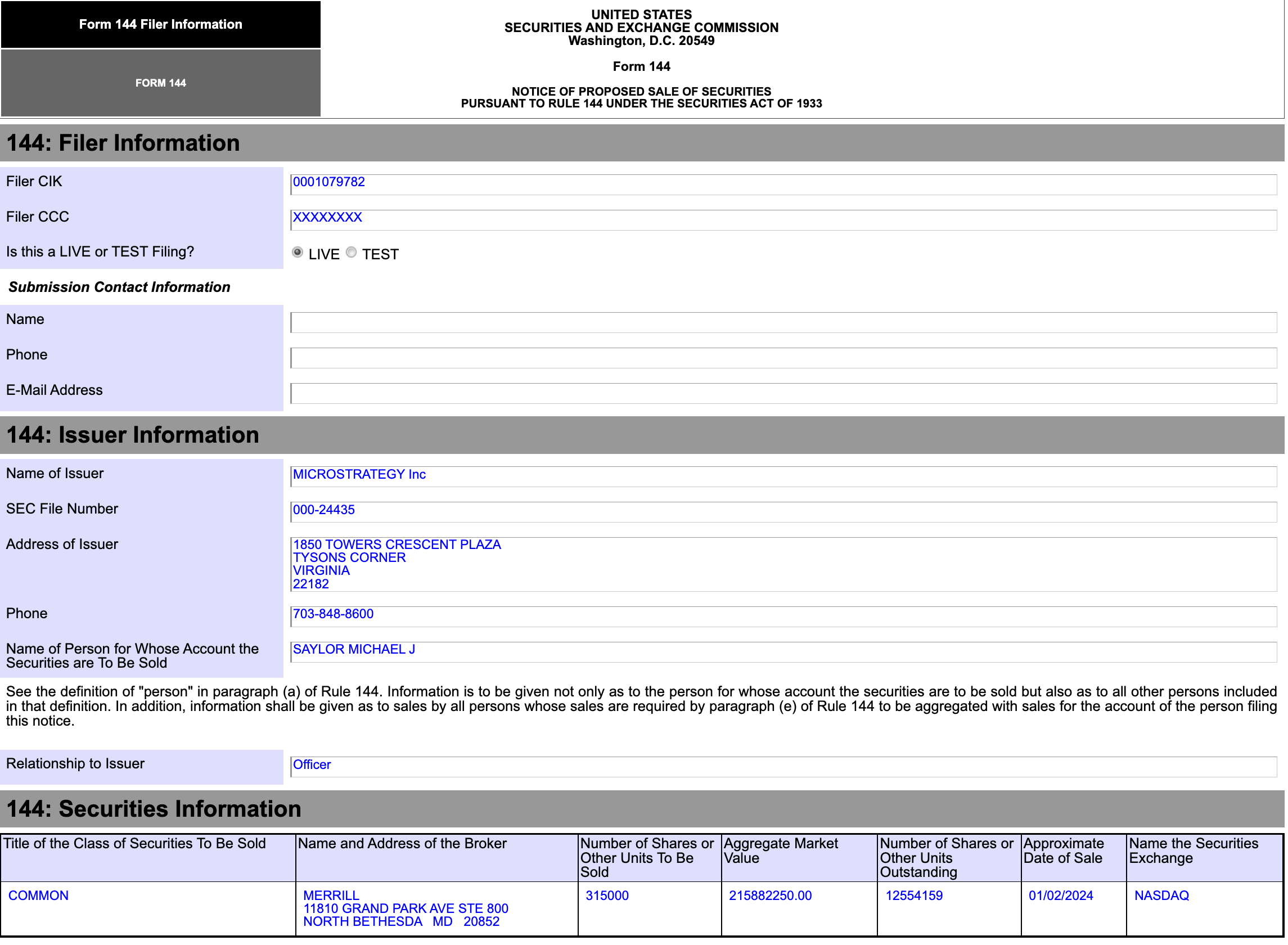
Task: Open the Form 144 Filer Information tab
Action: point(161,24)
